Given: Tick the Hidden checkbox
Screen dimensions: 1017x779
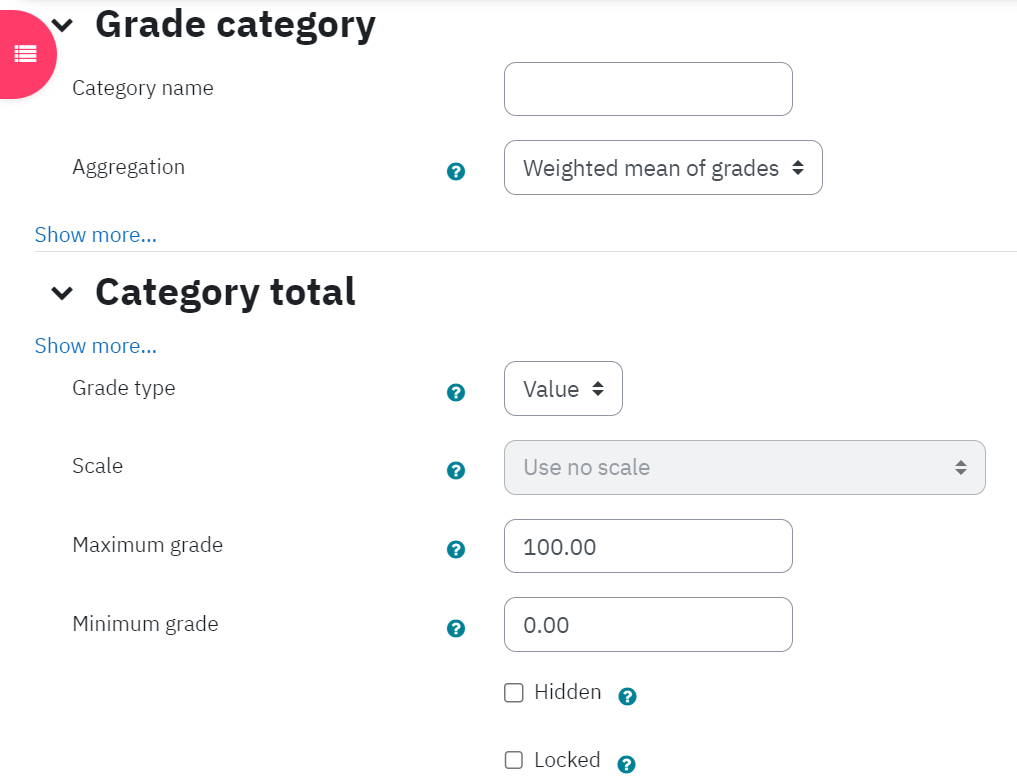Looking at the screenshot, I should (514, 693).
